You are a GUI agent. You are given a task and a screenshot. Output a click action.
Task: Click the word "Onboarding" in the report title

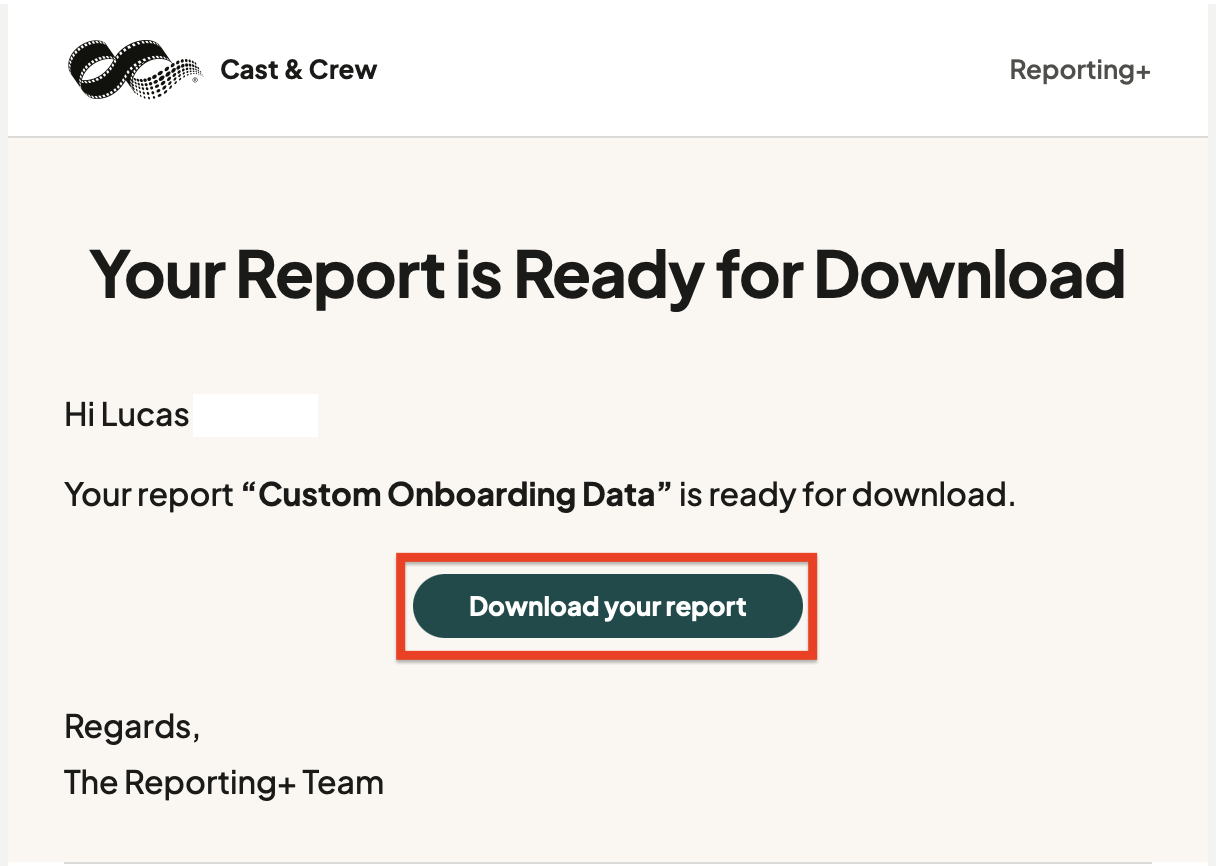pyautogui.click(x=483, y=494)
